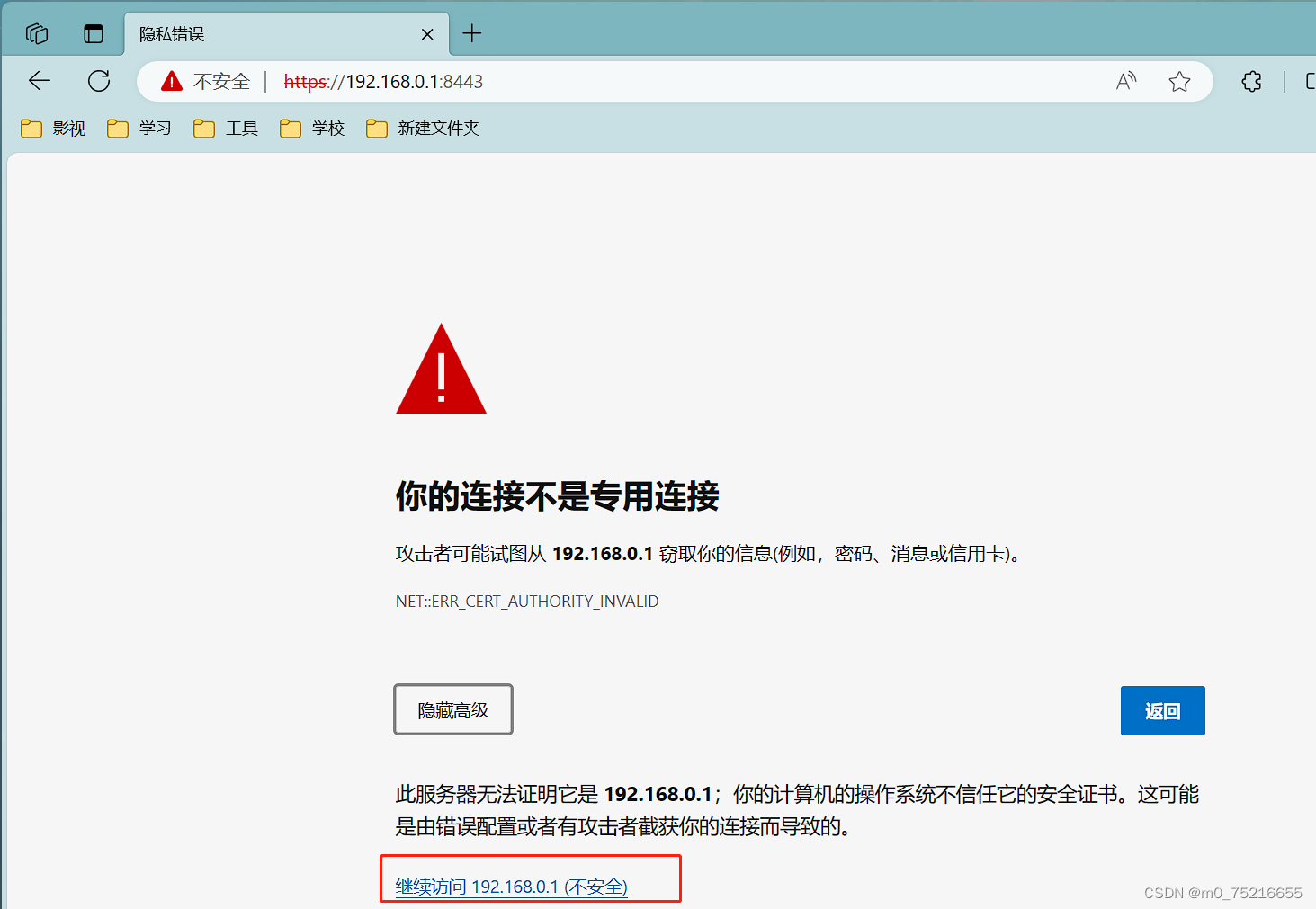Open the Browser Essentials puzzle icon
Screen dimensions: 1316x909
(x=1251, y=81)
